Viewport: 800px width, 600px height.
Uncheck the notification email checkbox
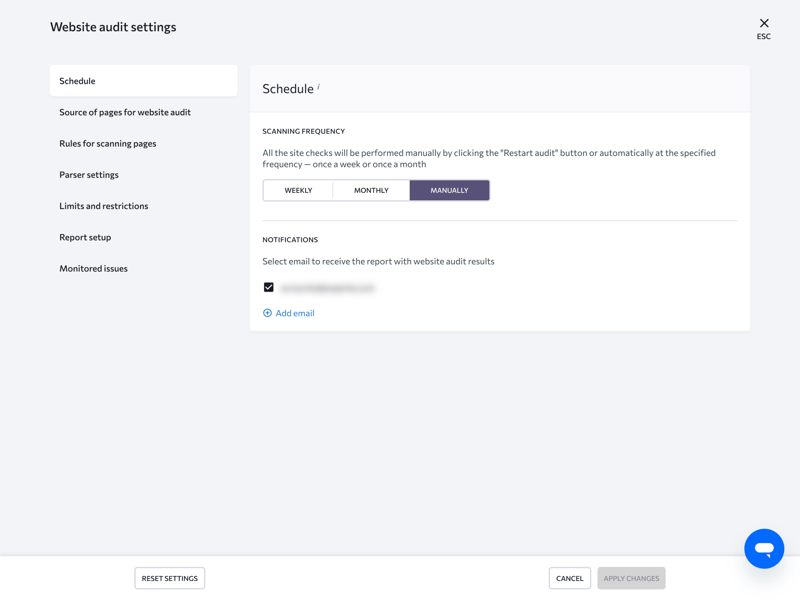268,287
